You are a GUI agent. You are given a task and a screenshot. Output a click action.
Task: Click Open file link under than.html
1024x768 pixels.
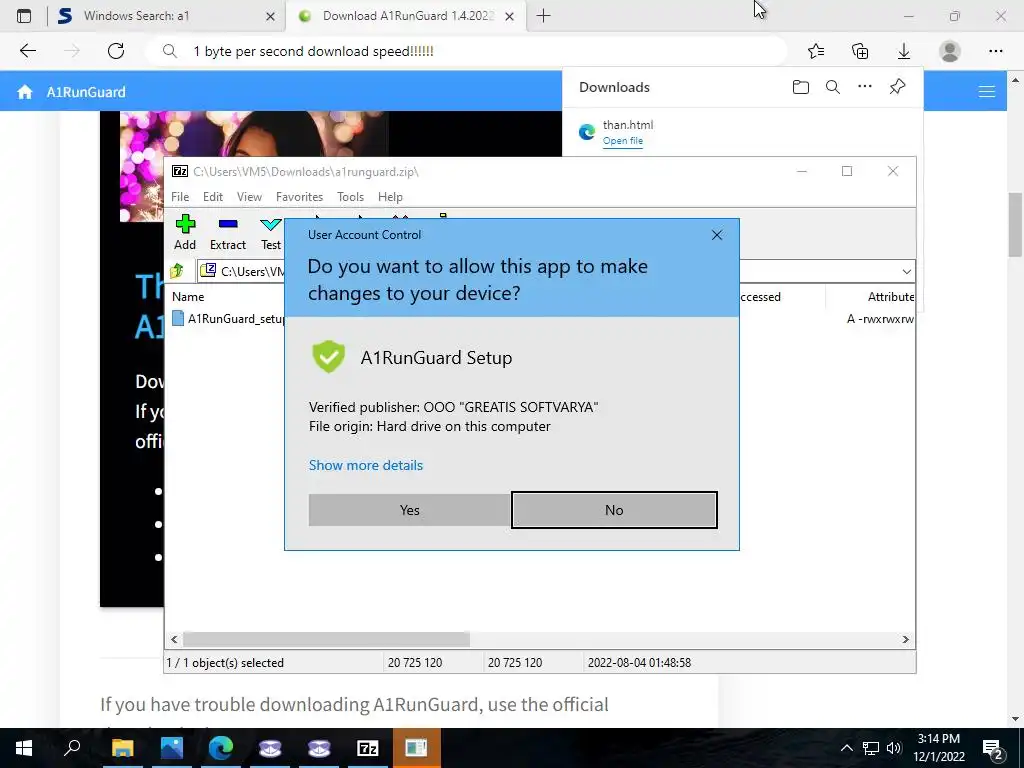[x=623, y=141]
